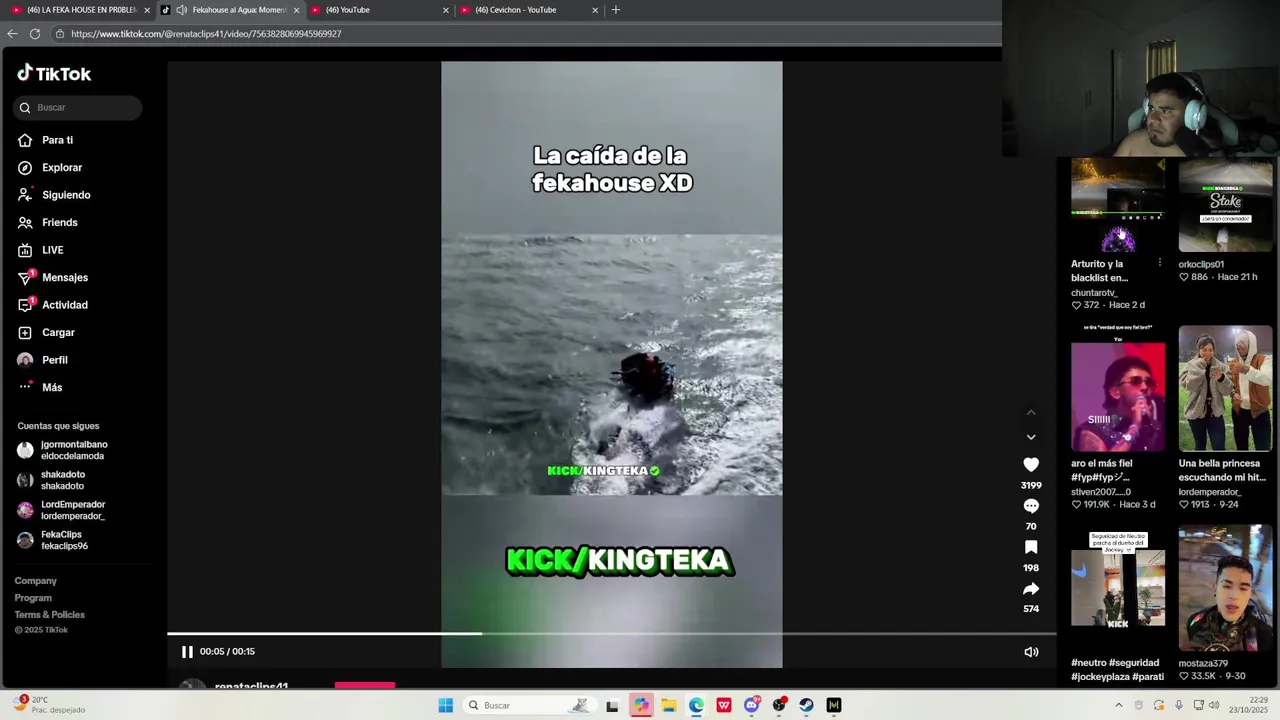The image size is (1280, 720).
Task: Open the lordemperador_ uploader link
Action: point(1209,492)
